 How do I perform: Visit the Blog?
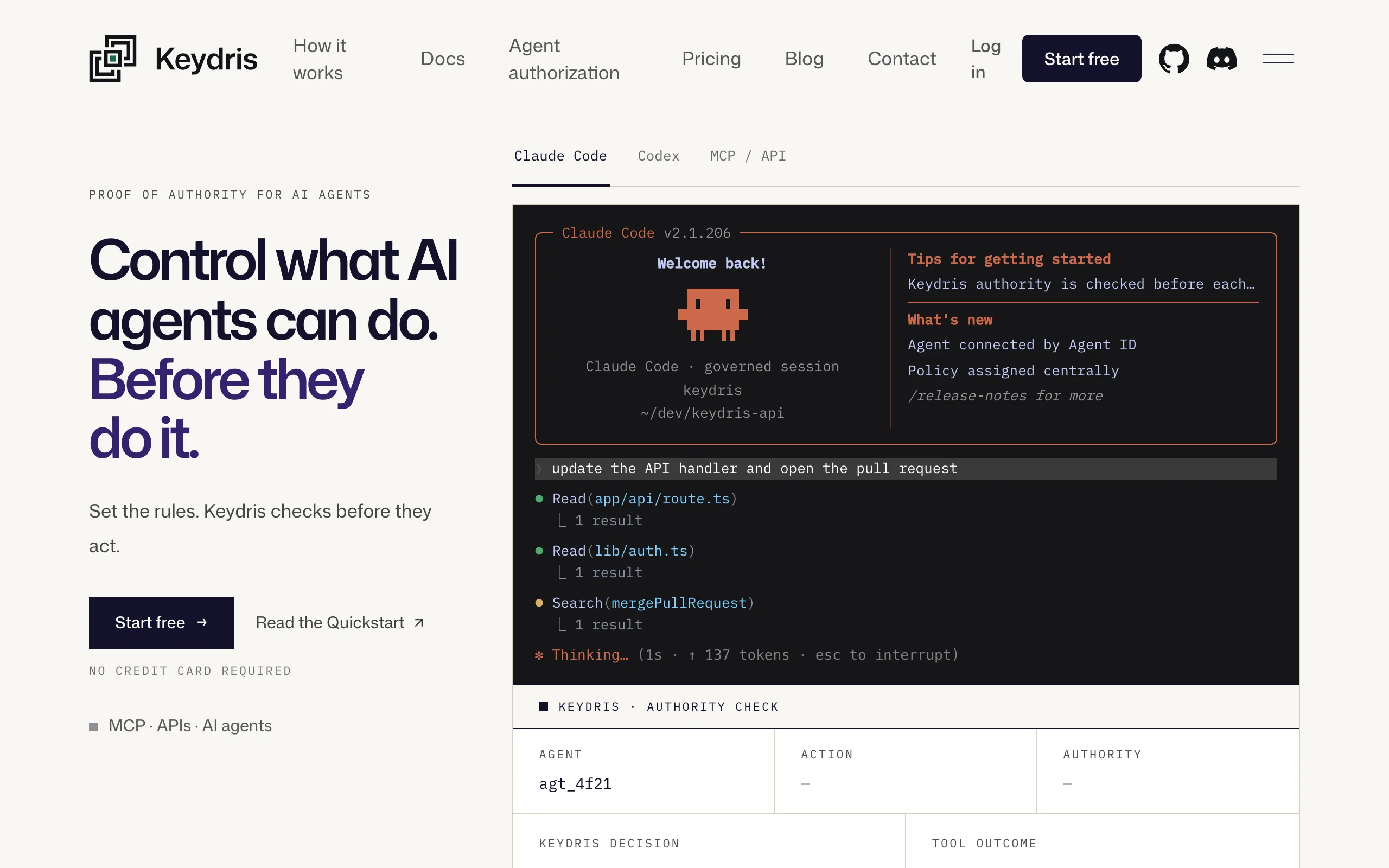(804, 59)
